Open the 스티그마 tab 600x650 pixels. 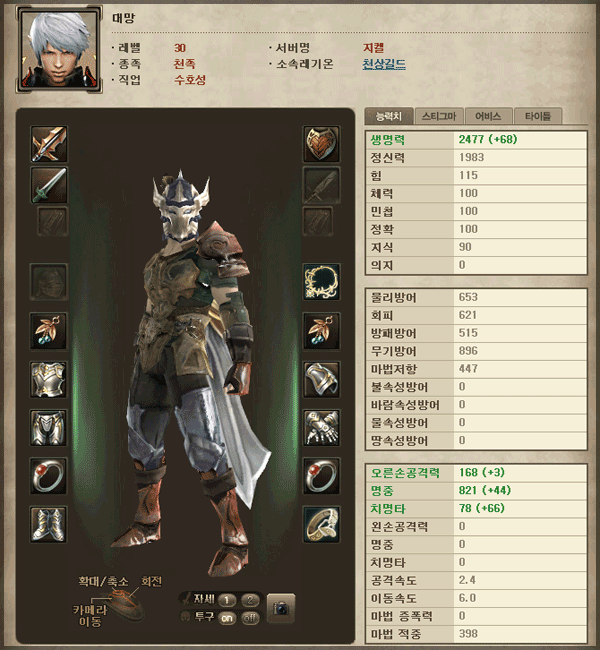pos(439,116)
